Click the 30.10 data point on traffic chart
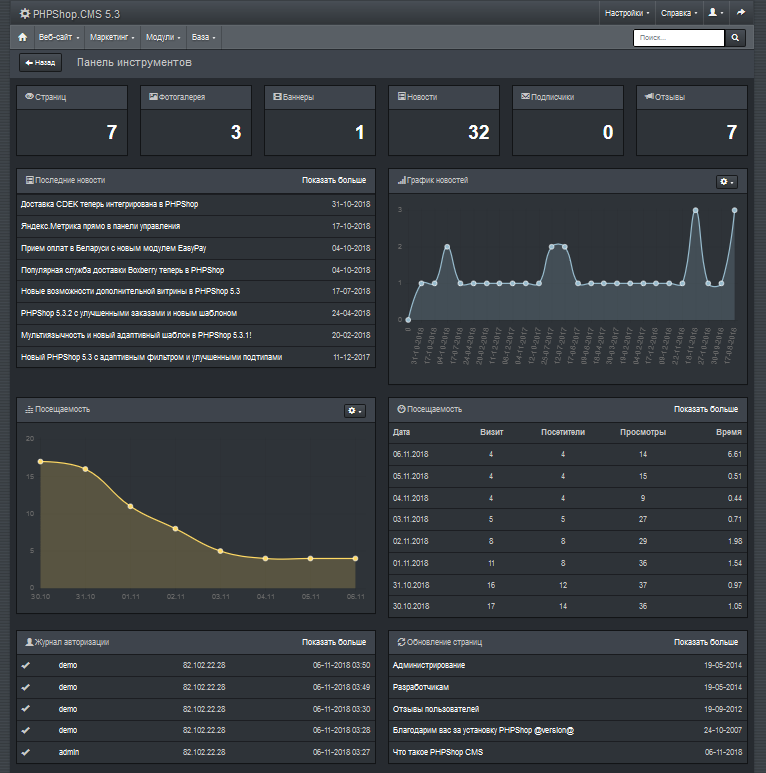This screenshot has width=766, height=773. [40, 461]
